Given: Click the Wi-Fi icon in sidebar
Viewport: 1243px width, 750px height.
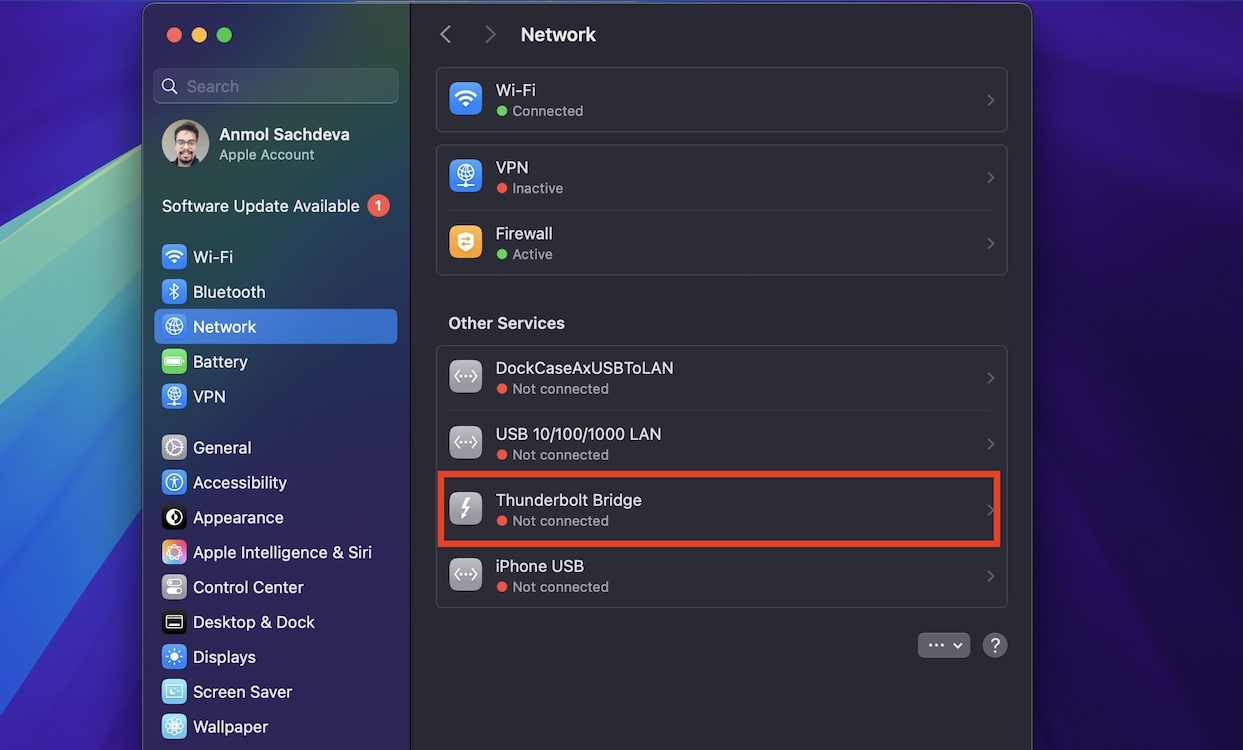Looking at the screenshot, I should pos(174,257).
